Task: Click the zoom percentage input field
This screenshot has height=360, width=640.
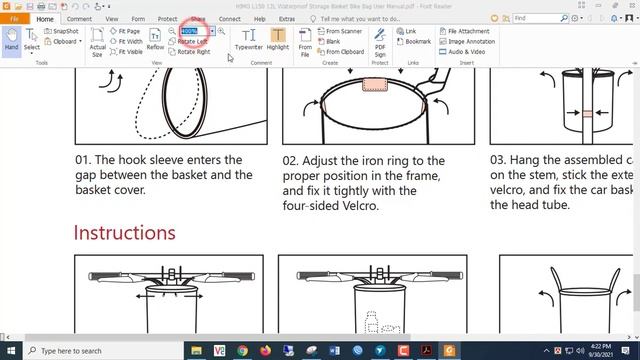Action: click(194, 31)
